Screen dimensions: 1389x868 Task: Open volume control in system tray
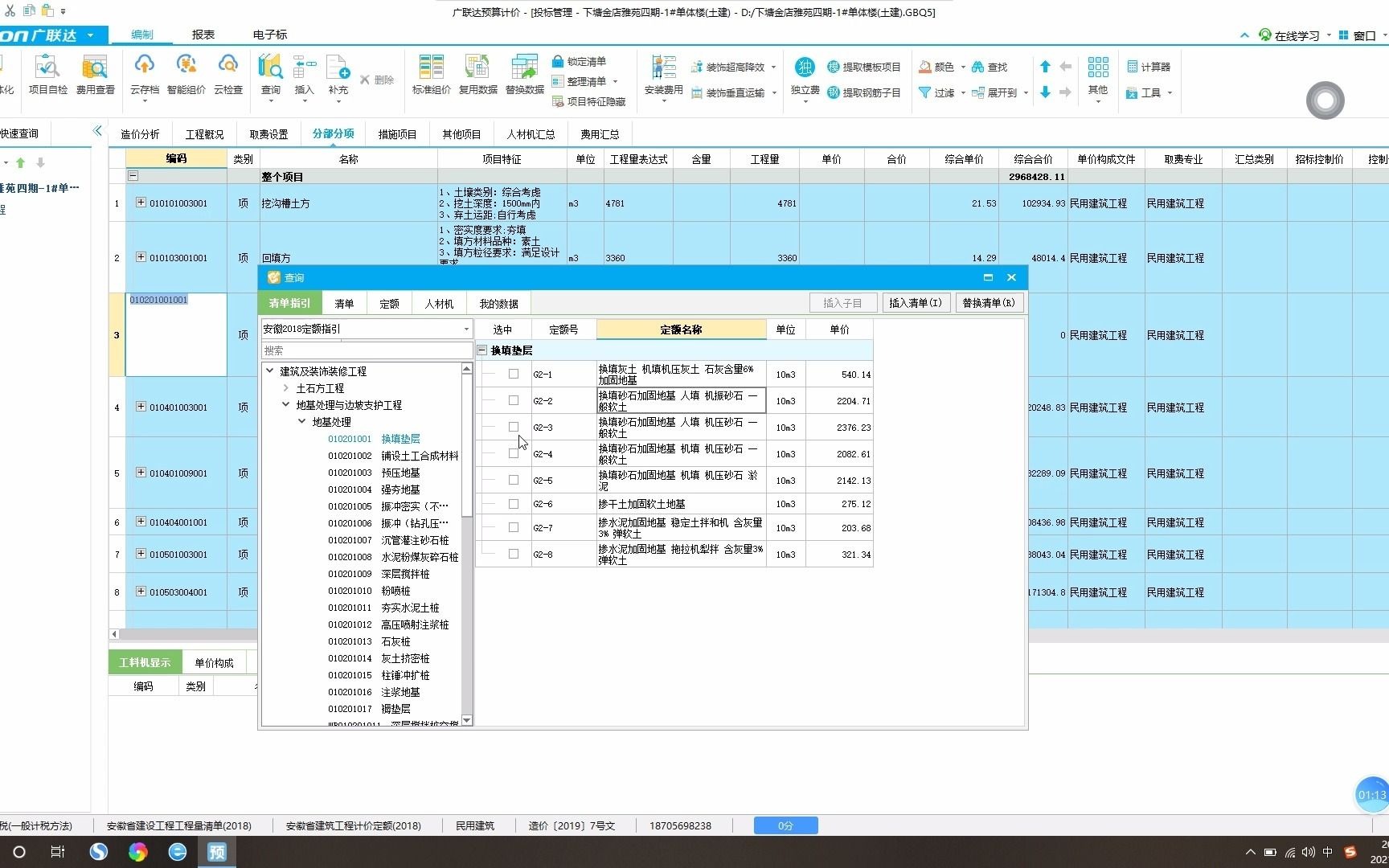point(1309,852)
